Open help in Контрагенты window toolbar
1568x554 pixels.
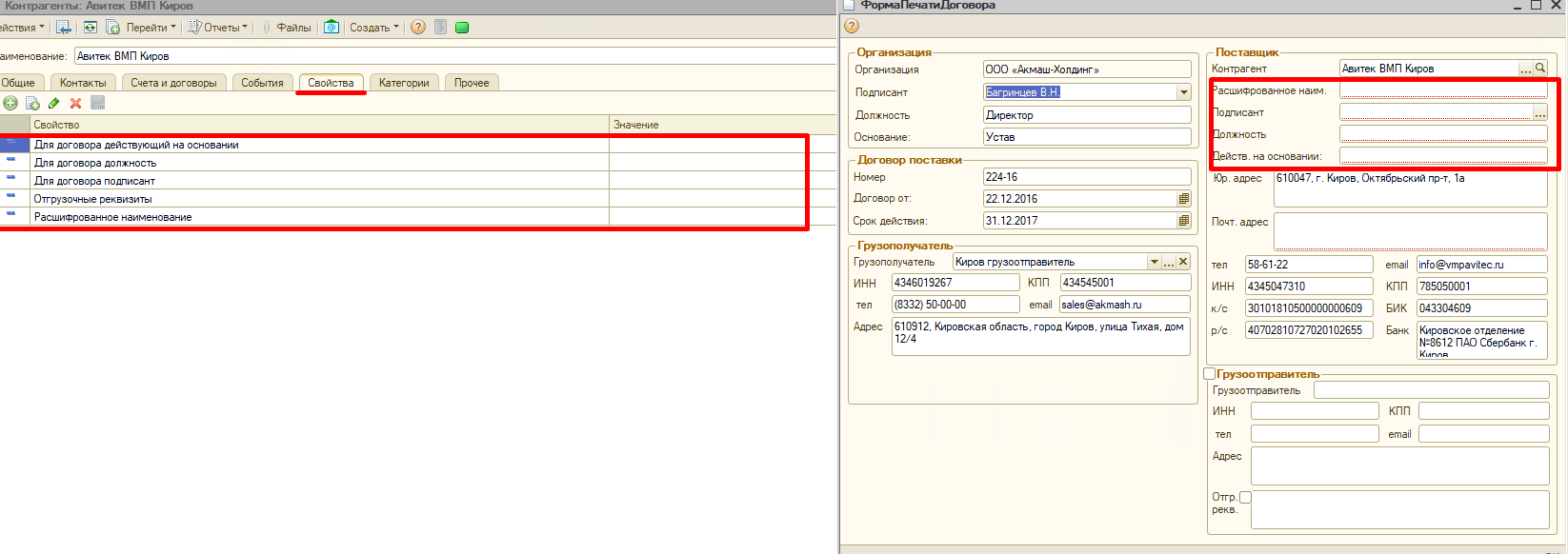coord(418,27)
